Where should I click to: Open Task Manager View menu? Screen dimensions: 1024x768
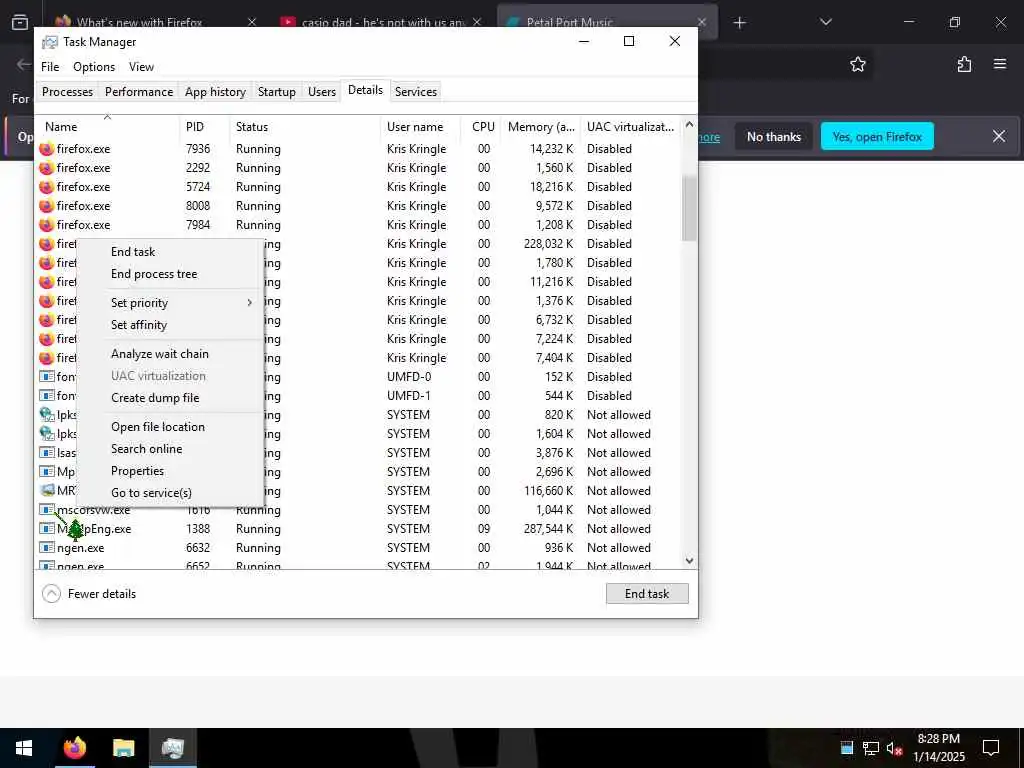tap(141, 67)
